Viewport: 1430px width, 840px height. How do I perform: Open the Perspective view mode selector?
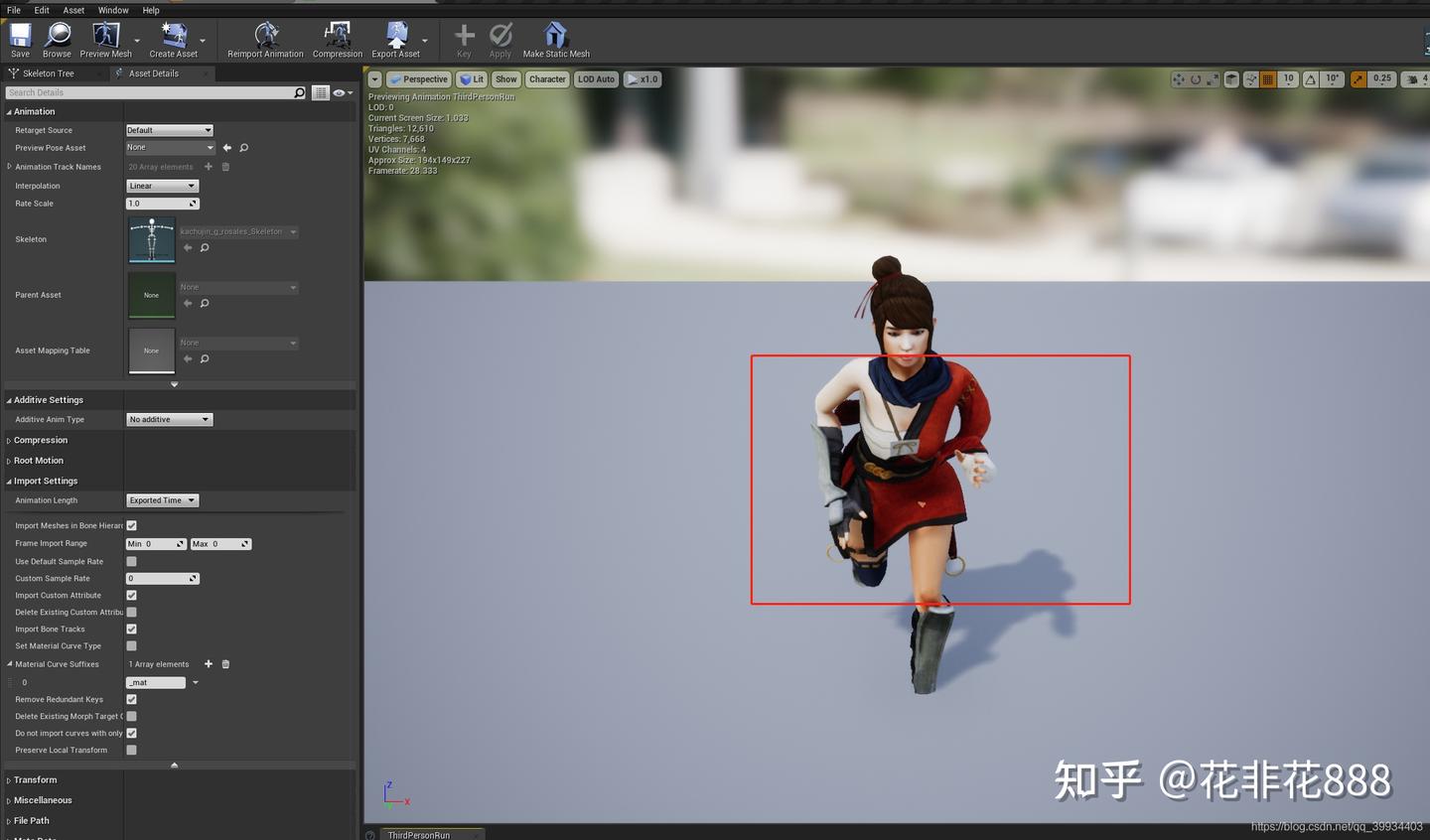tap(419, 78)
